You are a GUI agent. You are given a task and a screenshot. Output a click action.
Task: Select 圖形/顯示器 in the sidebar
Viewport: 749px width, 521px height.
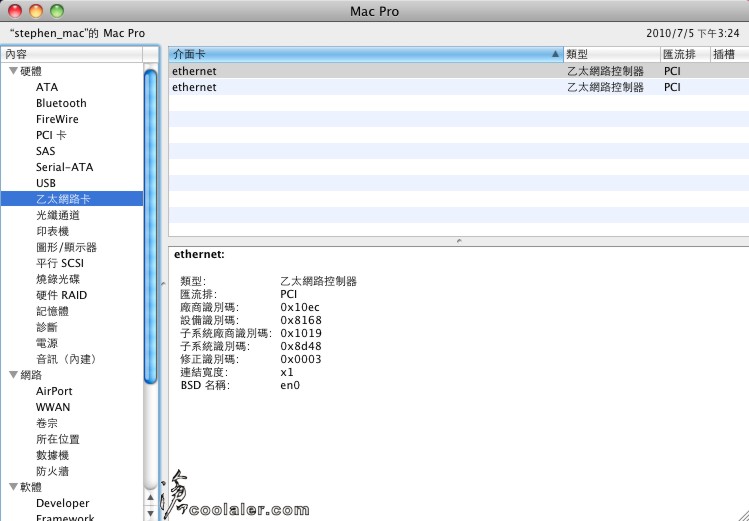66,247
